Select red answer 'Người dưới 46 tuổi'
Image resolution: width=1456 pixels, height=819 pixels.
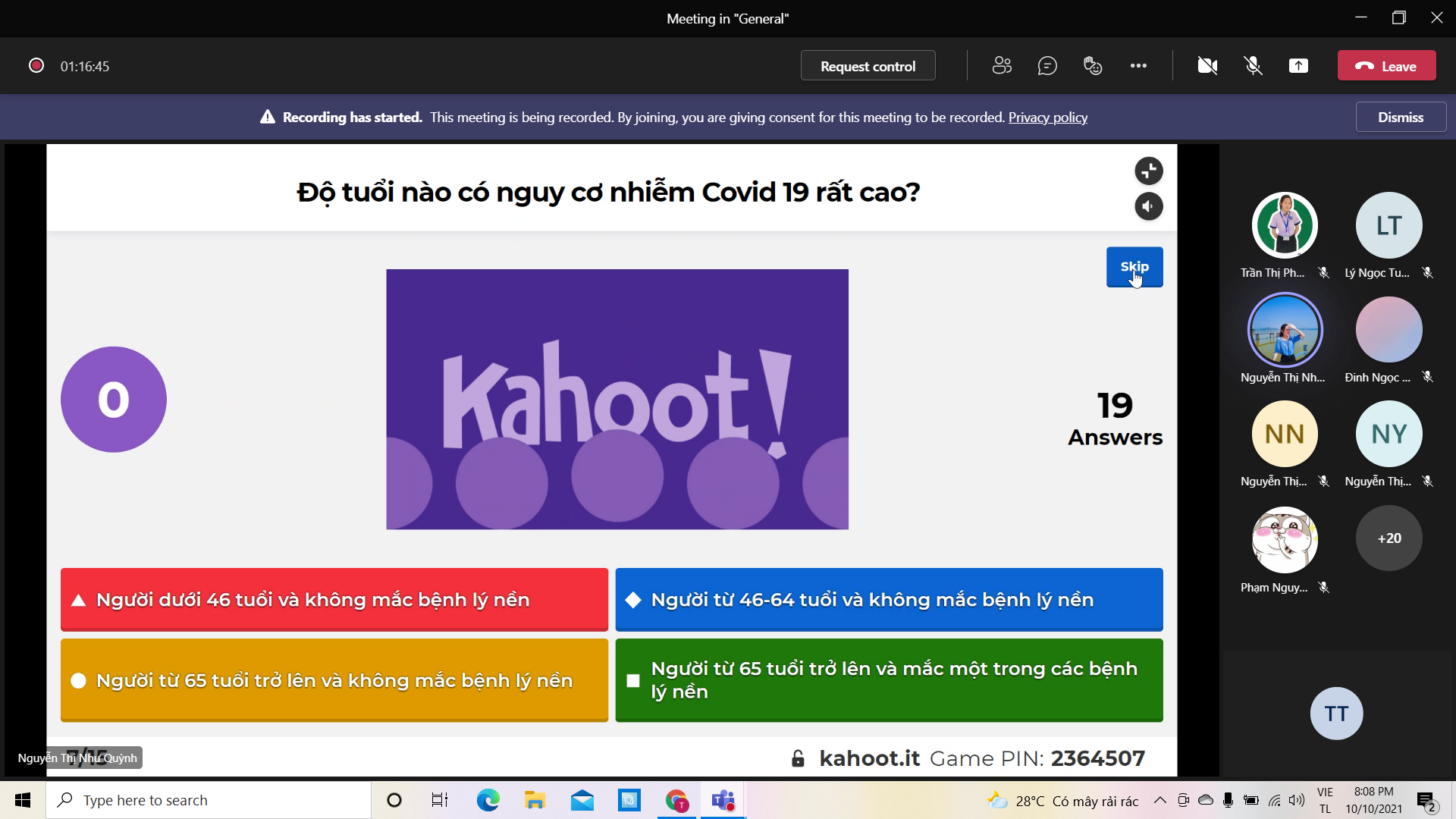334,600
